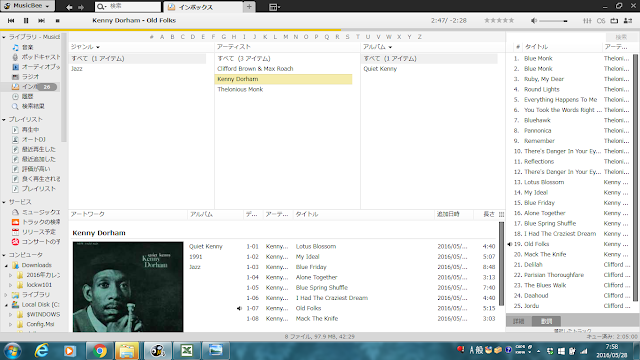Switch to the インボックス tab
The height and width of the screenshot is (360, 640).
click(x=203, y=7)
